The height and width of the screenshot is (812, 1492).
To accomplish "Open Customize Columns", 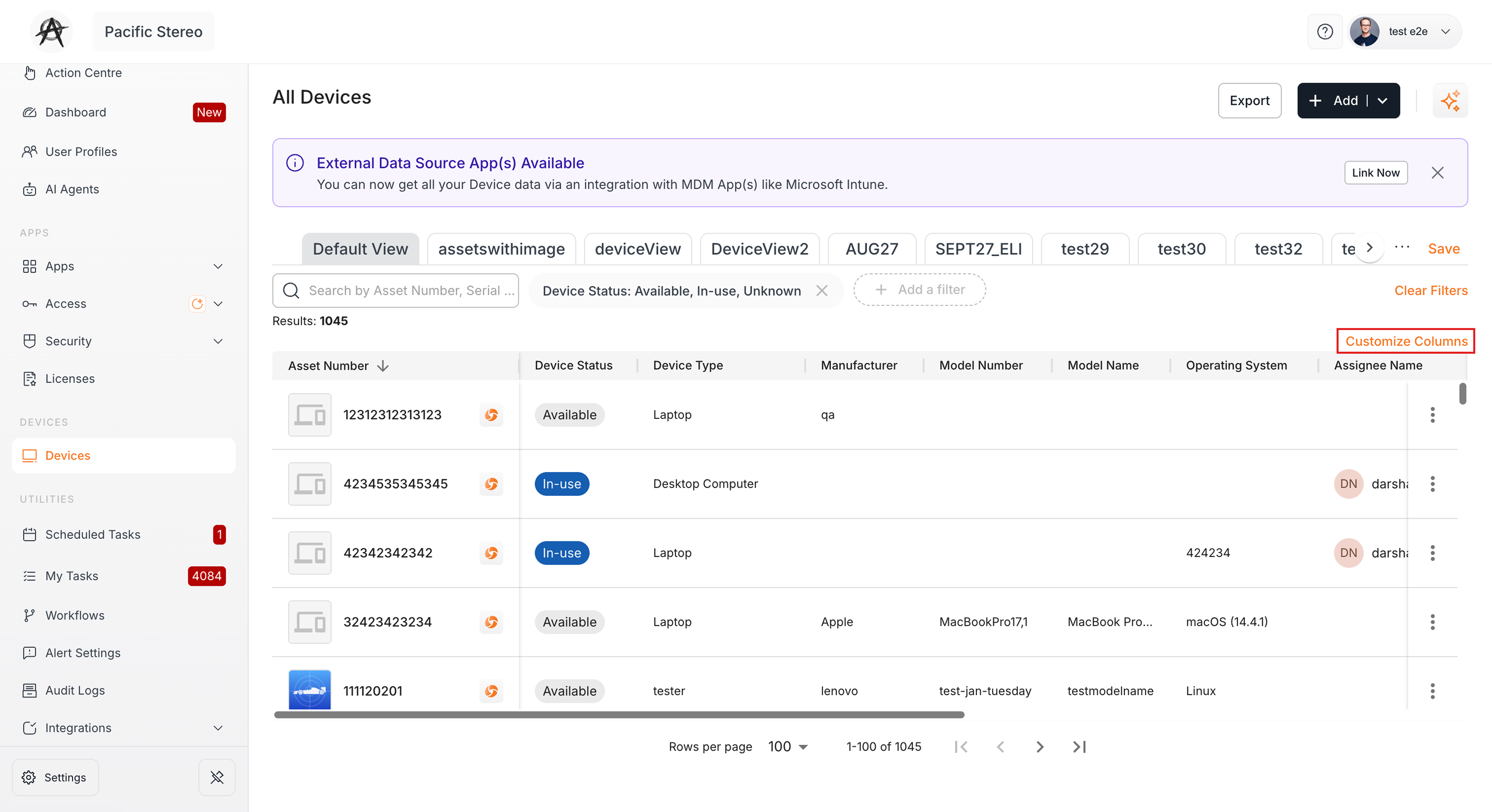I will (x=1406, y=341).
